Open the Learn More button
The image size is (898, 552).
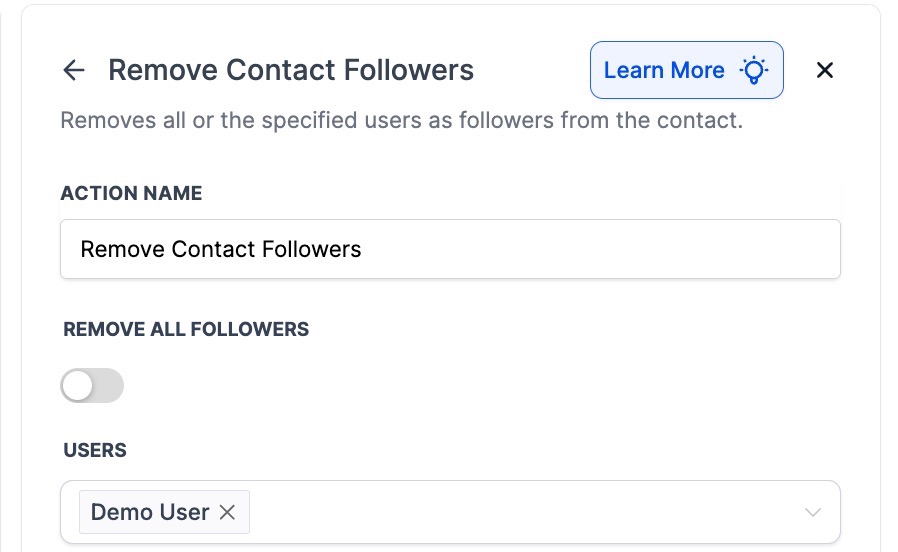(x=686, y=70)
